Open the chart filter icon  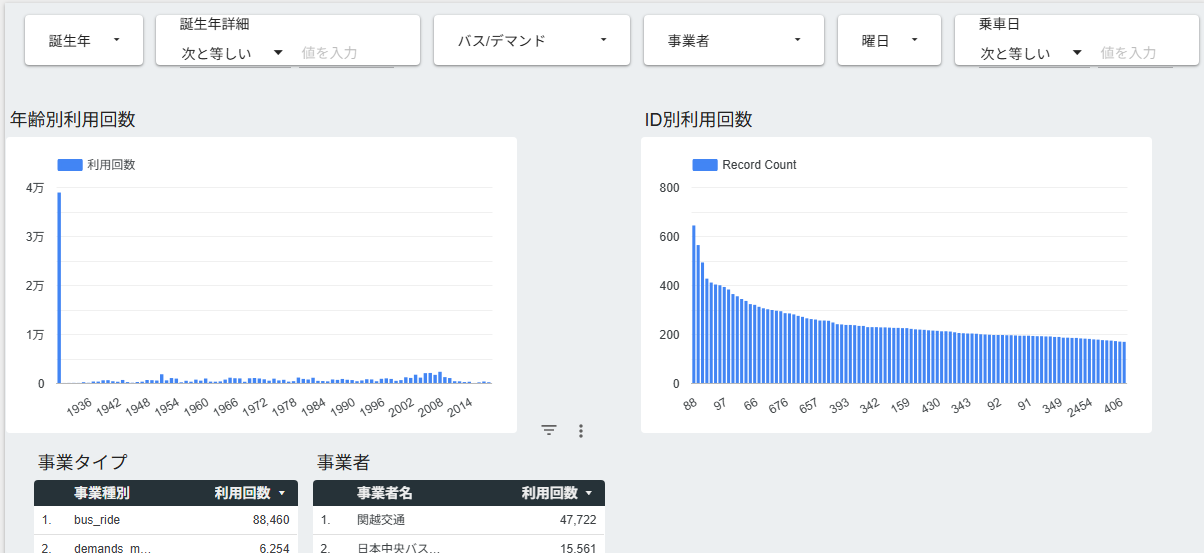(x=548, y=431)
